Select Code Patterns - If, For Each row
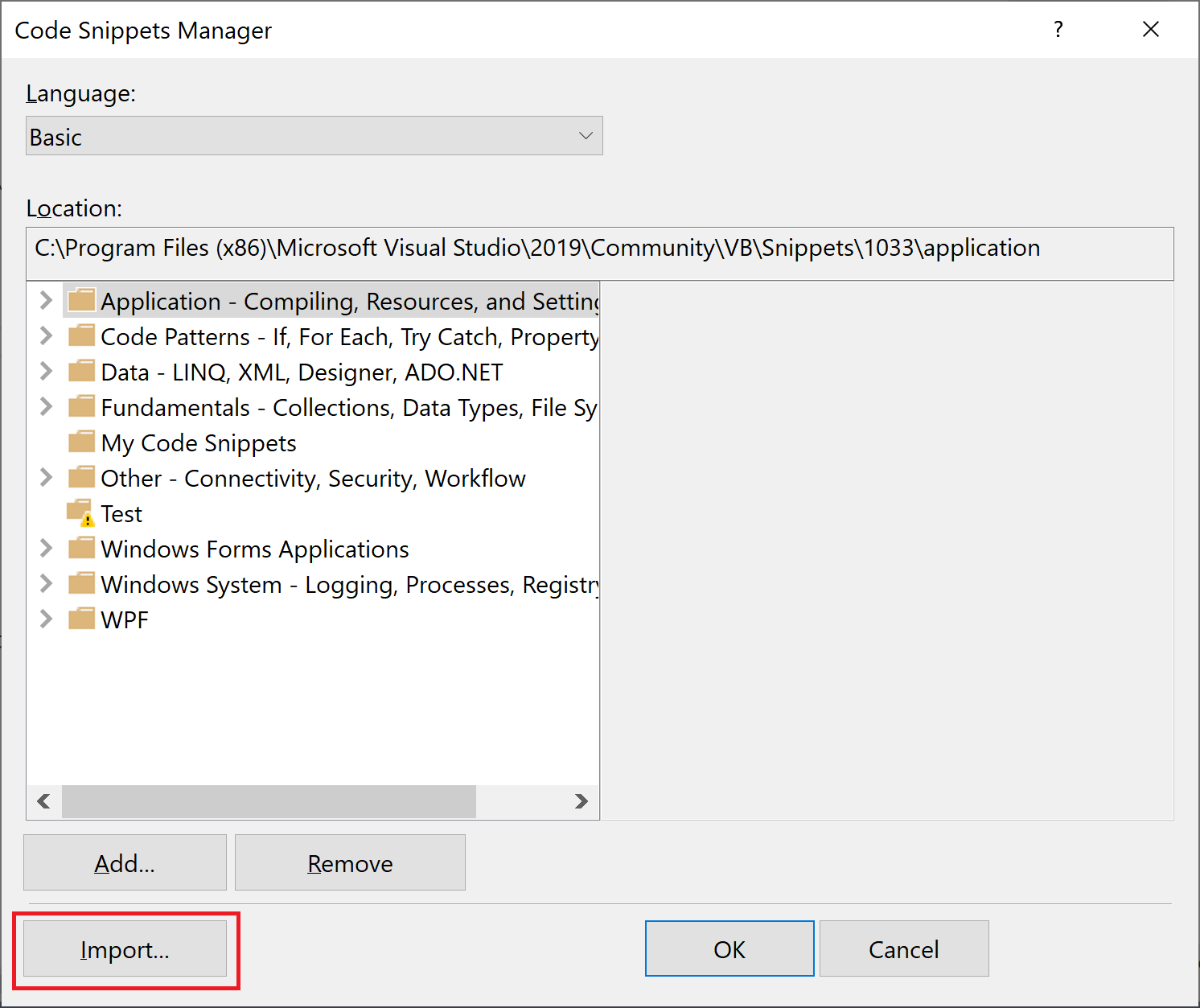The width and height of the screenshot is (1200, 1008). [x=350, y=336]
